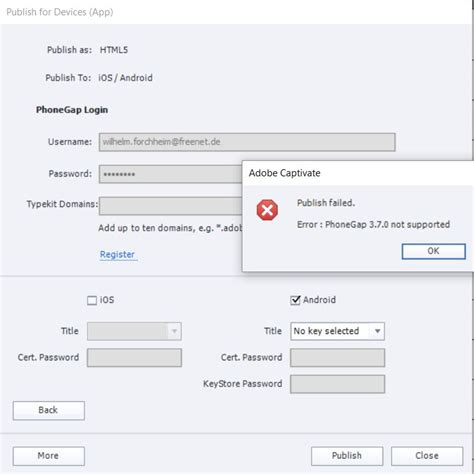Enable the iOS checkbox
The image size is (474, 474).
click(x=92, y=300)
